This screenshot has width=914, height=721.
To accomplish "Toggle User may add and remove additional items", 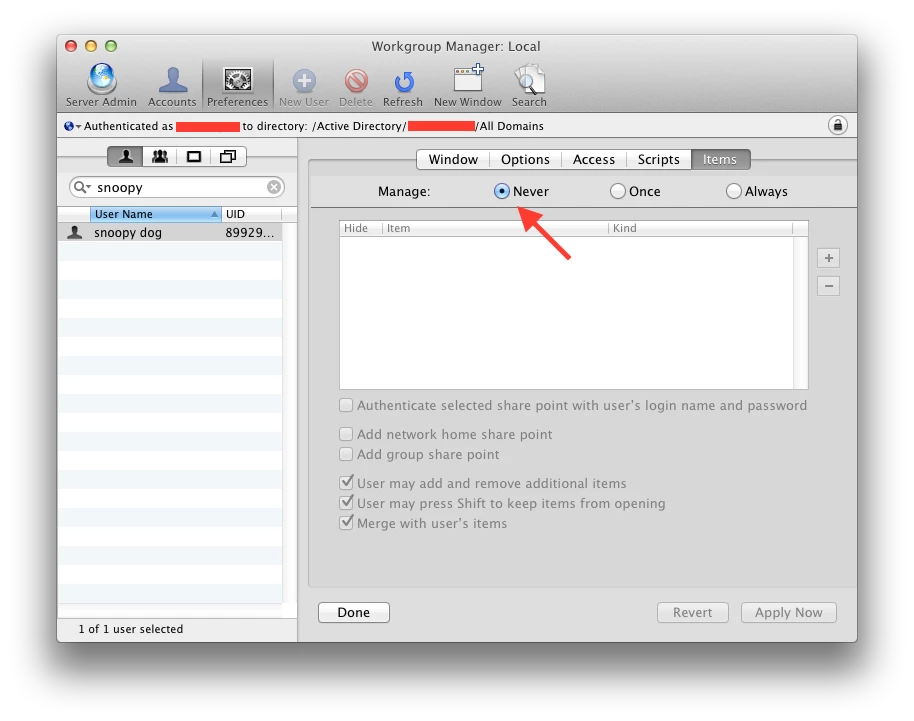I will pos(346,483).
